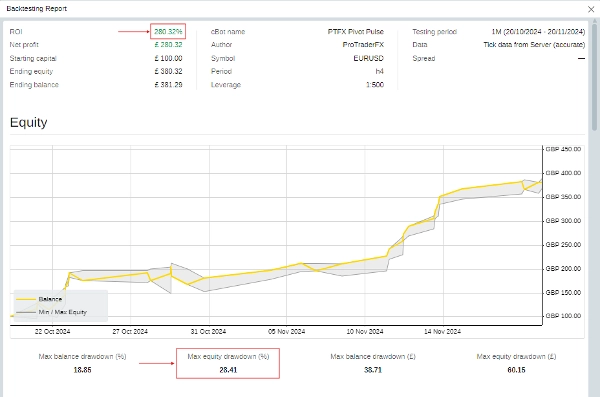Click the 27 Oct 2024 axis label
The width and height of the screenshot is (600, 397).
coord(130,332)
